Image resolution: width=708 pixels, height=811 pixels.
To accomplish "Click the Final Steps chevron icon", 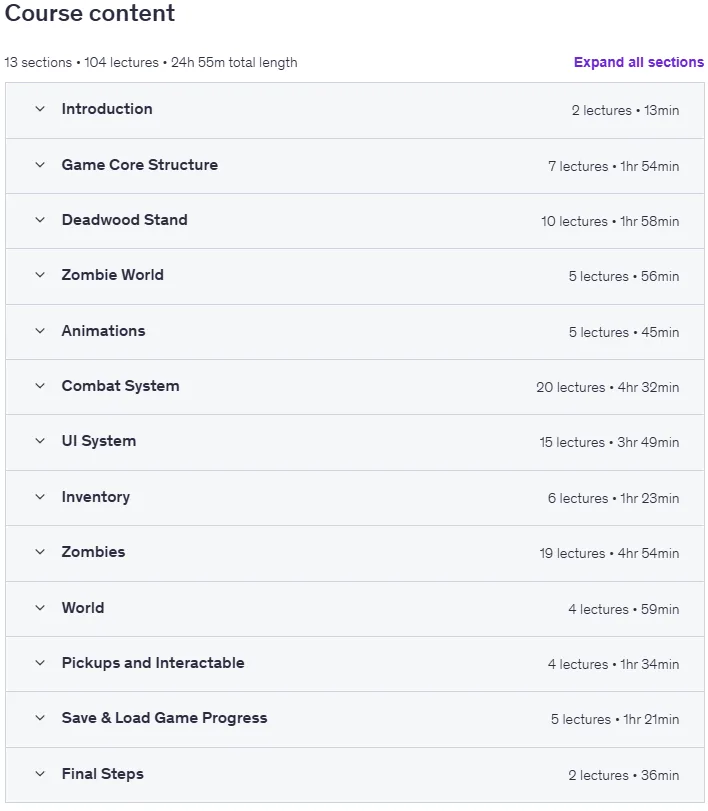I will click(x=40, y=774).
